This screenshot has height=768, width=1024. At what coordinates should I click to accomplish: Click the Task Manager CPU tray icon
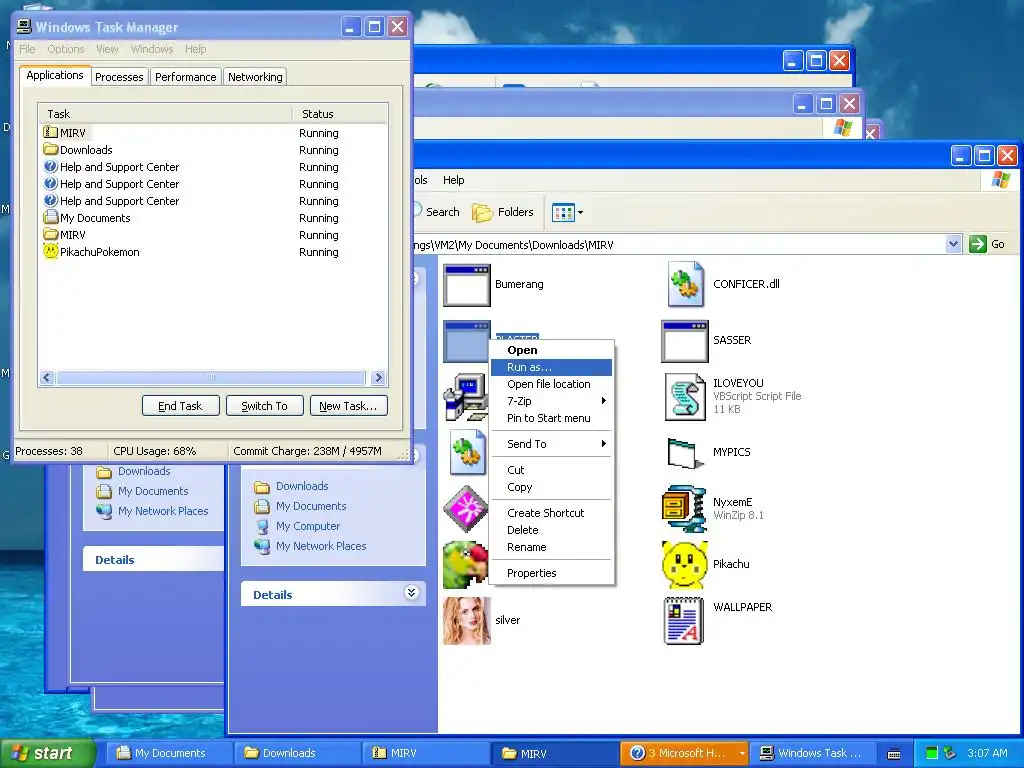(x=932, y=753)
